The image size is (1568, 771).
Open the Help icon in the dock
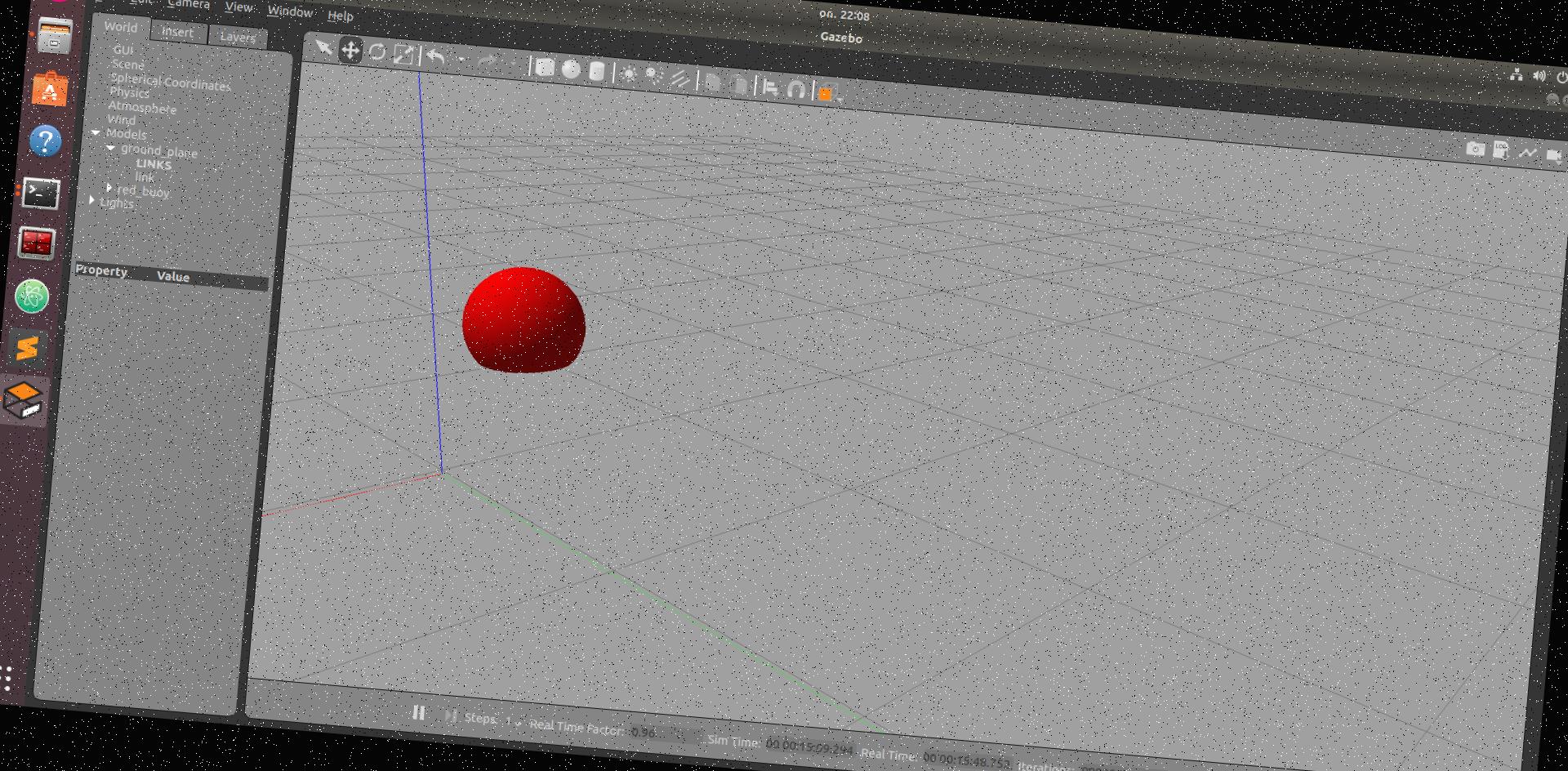46,140
